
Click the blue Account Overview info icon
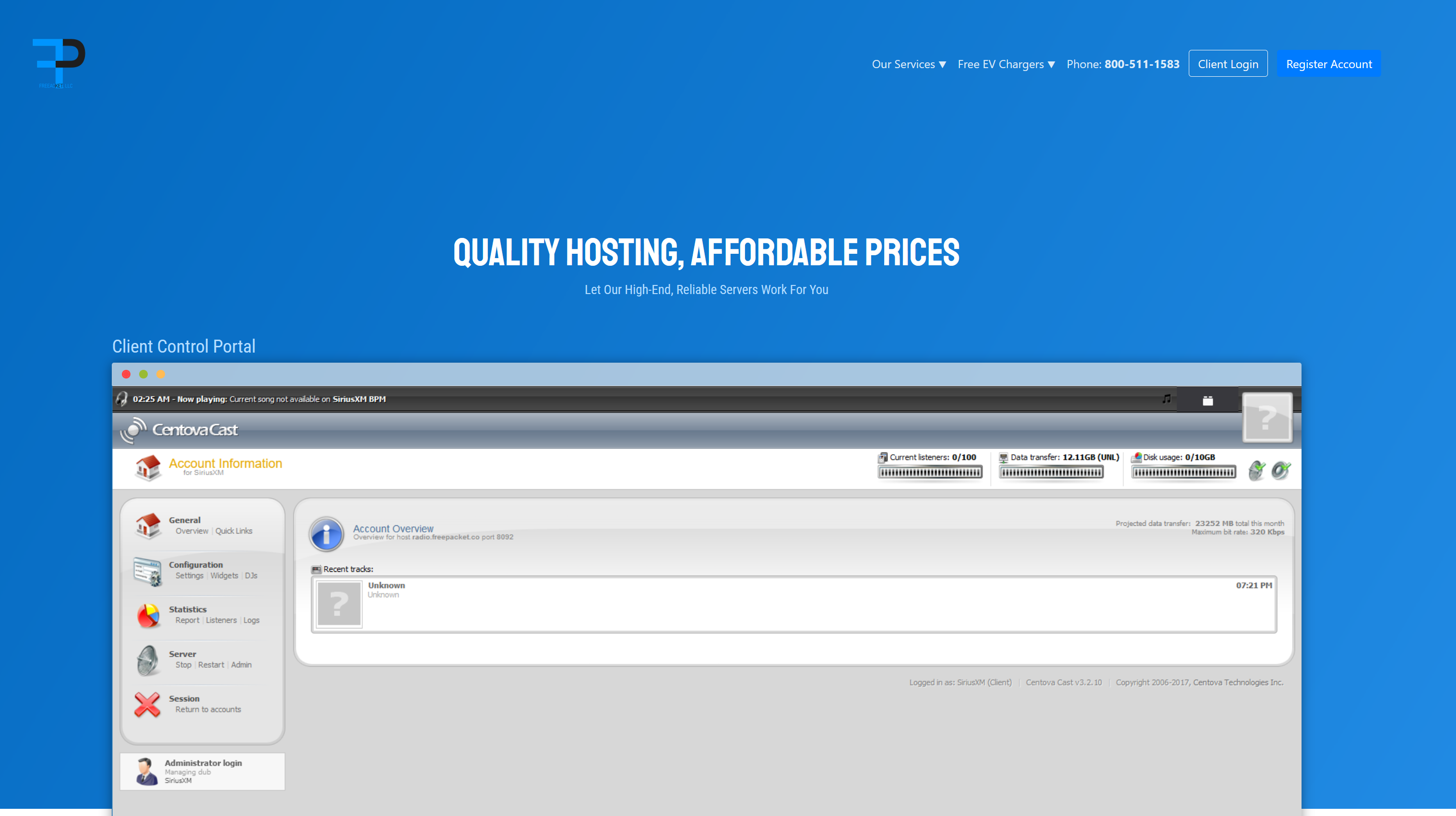(x=326, y=534)
